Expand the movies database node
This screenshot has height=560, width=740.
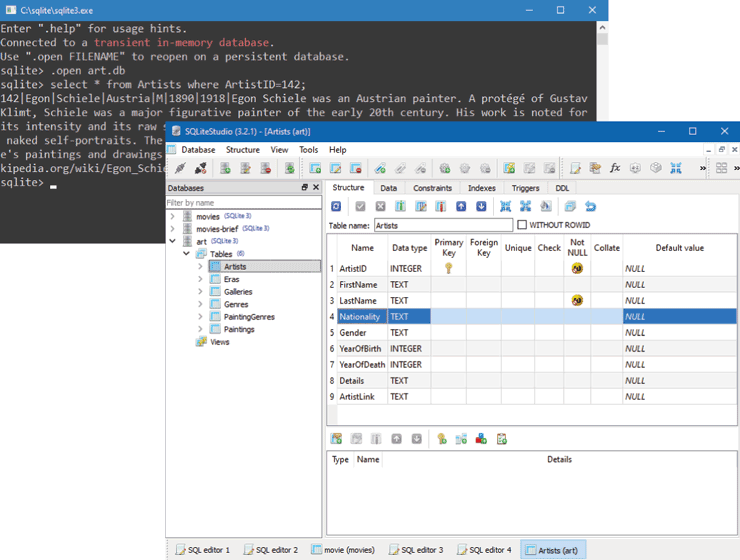173,216
